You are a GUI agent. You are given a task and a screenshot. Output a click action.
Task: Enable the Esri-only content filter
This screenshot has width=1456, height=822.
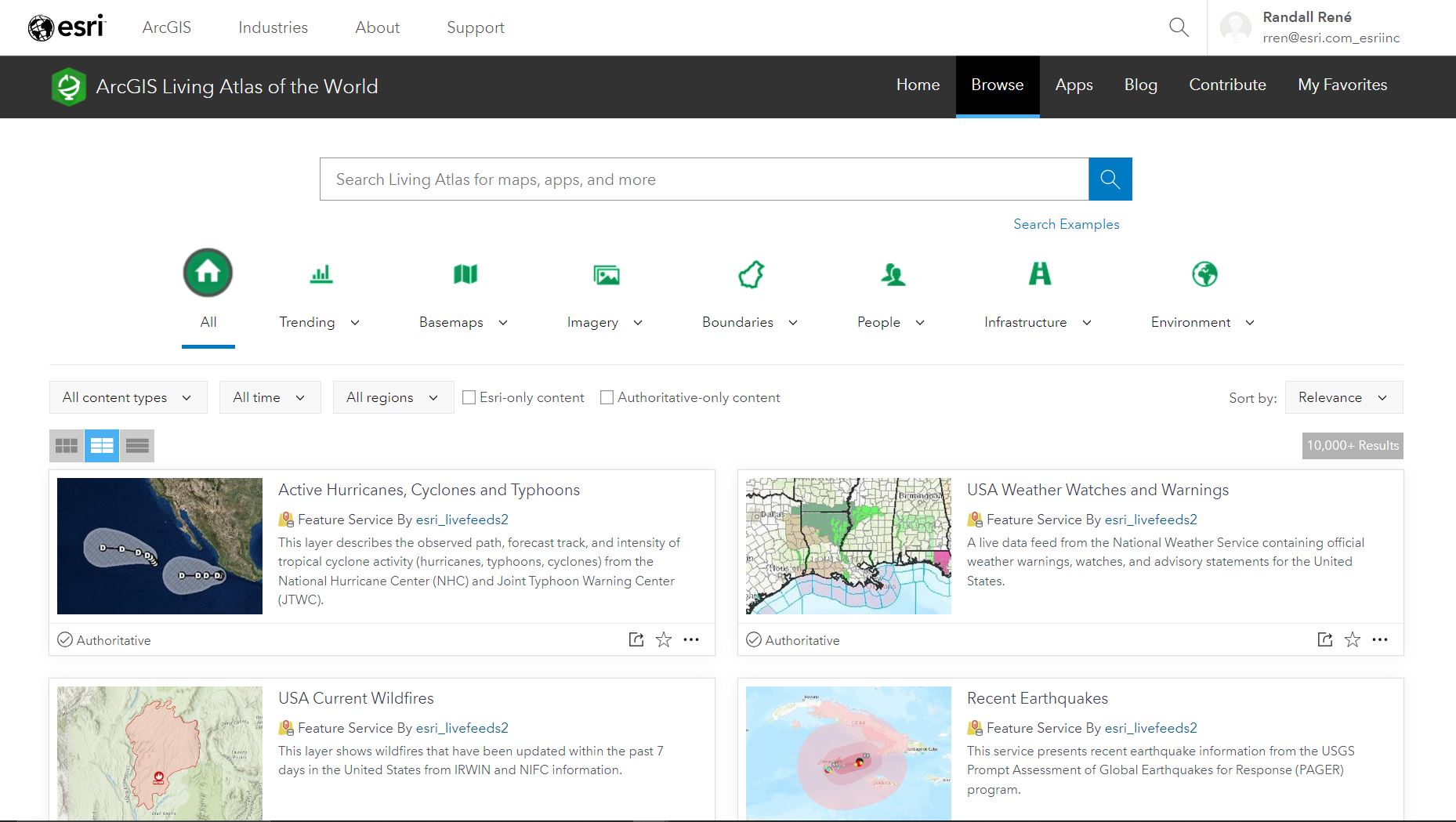(x=469, y=397)
